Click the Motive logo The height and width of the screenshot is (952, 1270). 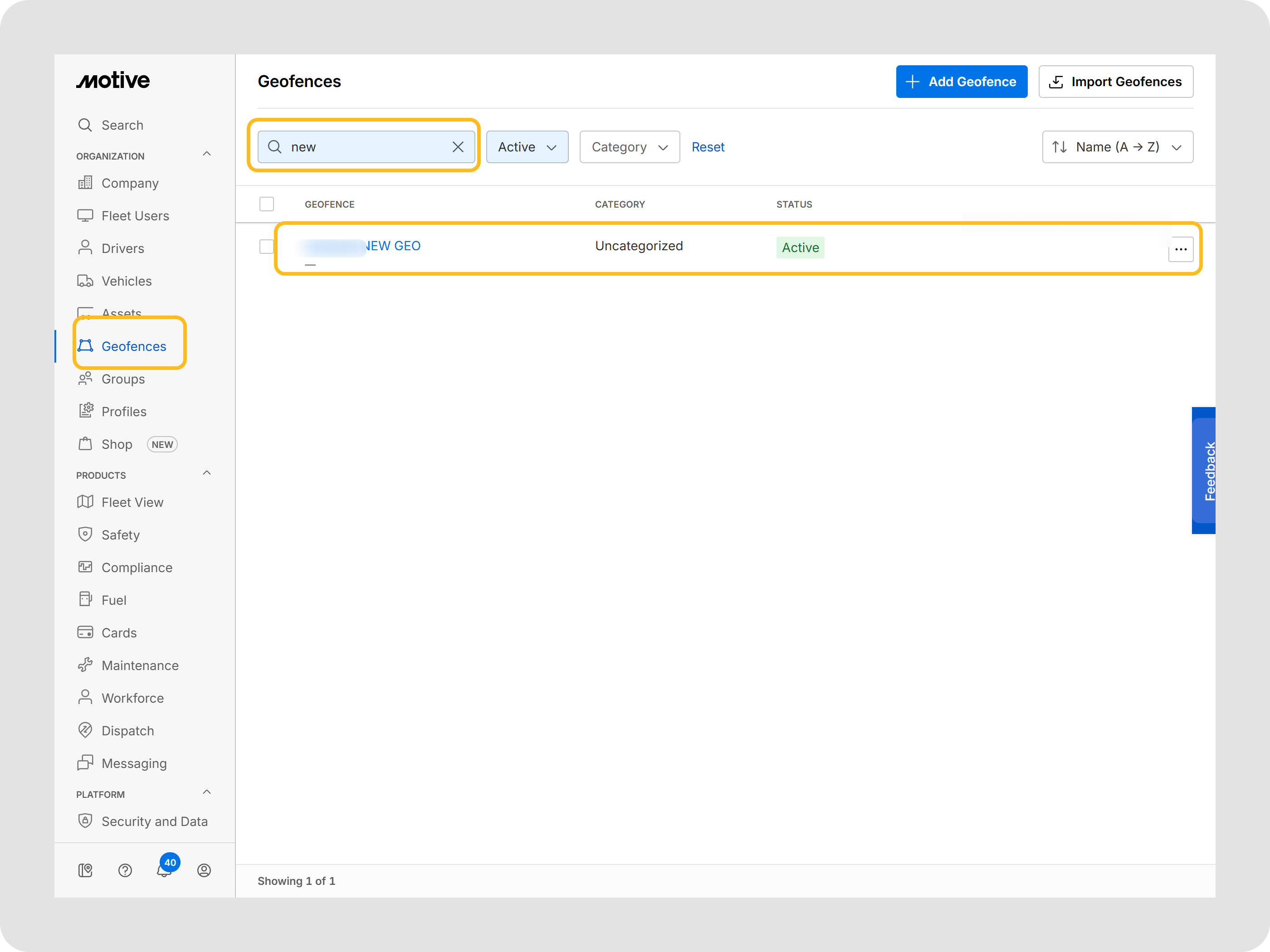coord(113,80)
